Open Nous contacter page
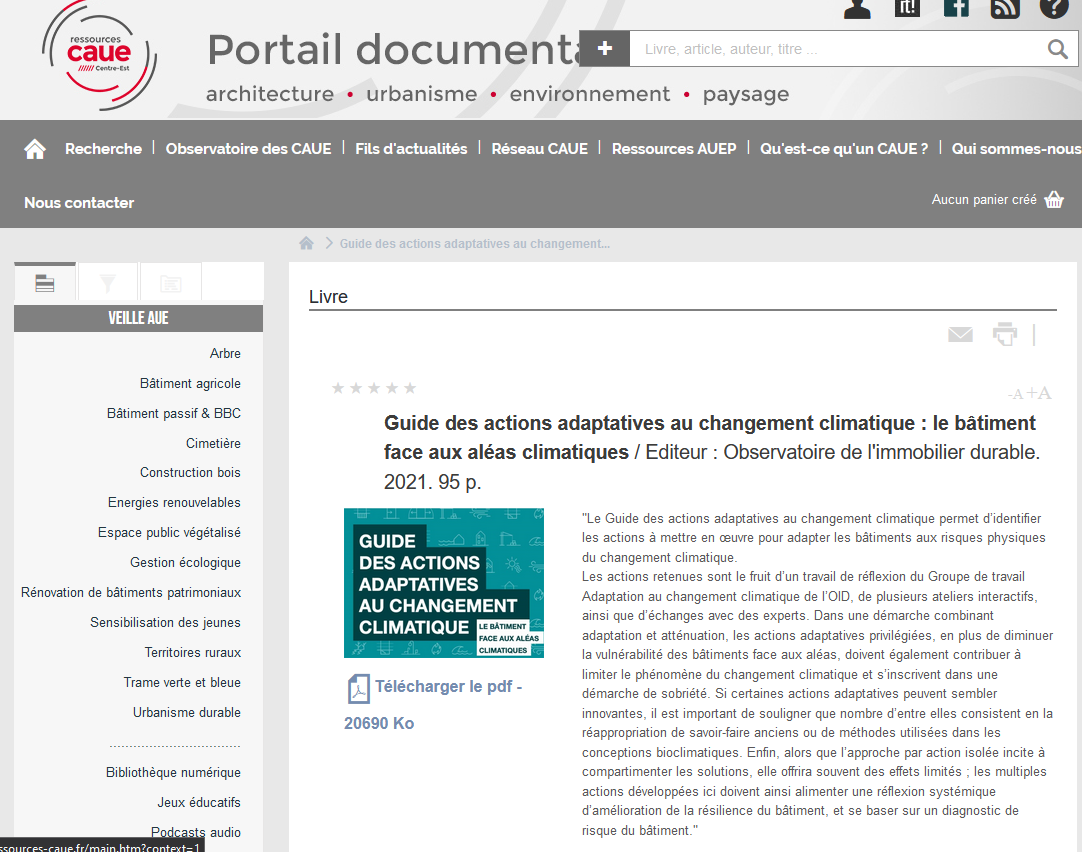This screenshot has height=852, width=1082. point(79,203)
